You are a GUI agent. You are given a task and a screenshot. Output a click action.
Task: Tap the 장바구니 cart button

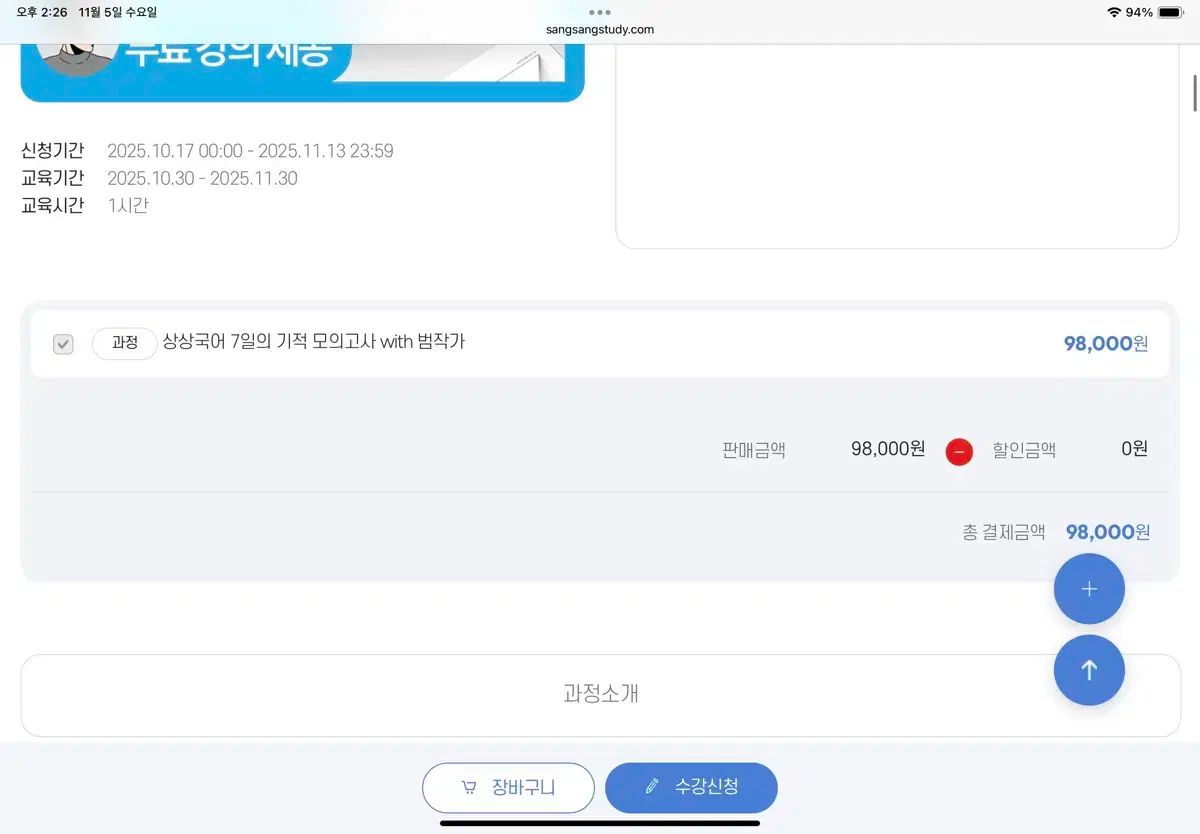(508, 787)
